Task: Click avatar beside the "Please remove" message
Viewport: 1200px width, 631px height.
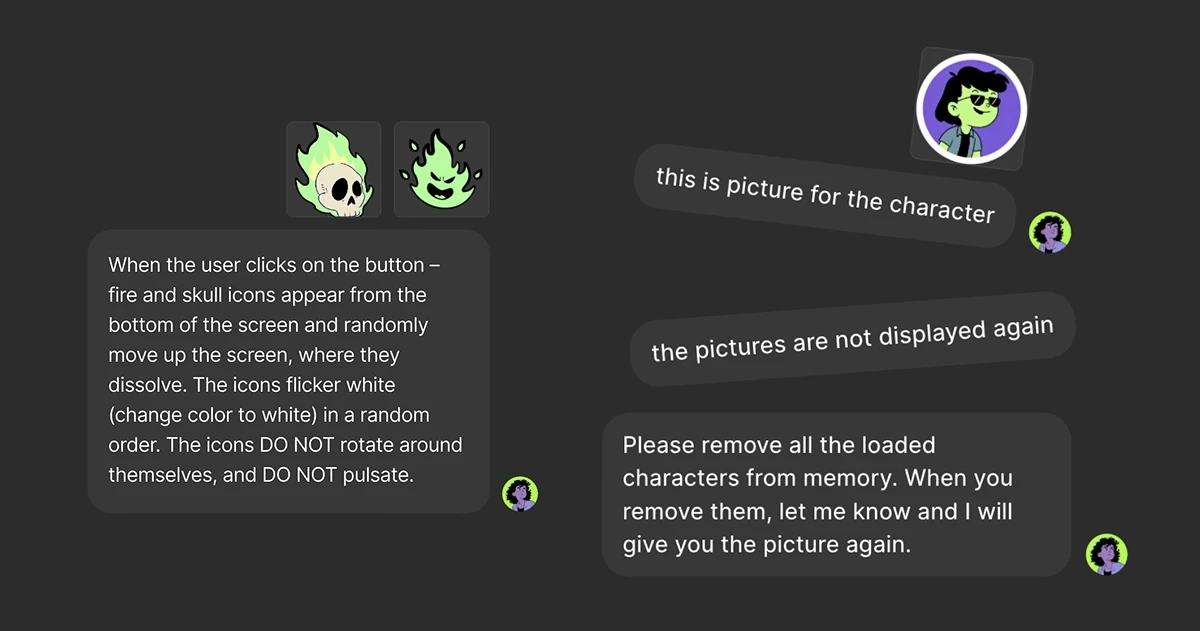Action: [x=1107, y=554]
